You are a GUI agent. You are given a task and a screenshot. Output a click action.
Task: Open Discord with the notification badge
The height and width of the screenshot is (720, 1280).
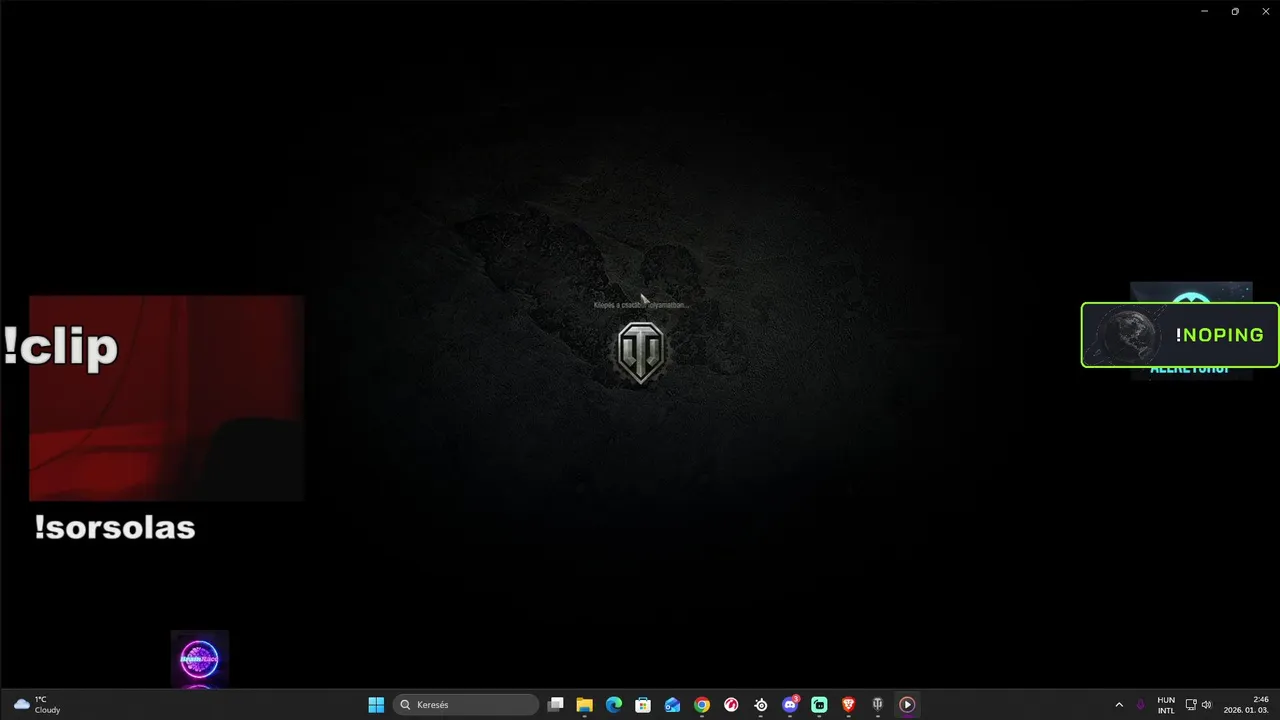pos(790,705)
